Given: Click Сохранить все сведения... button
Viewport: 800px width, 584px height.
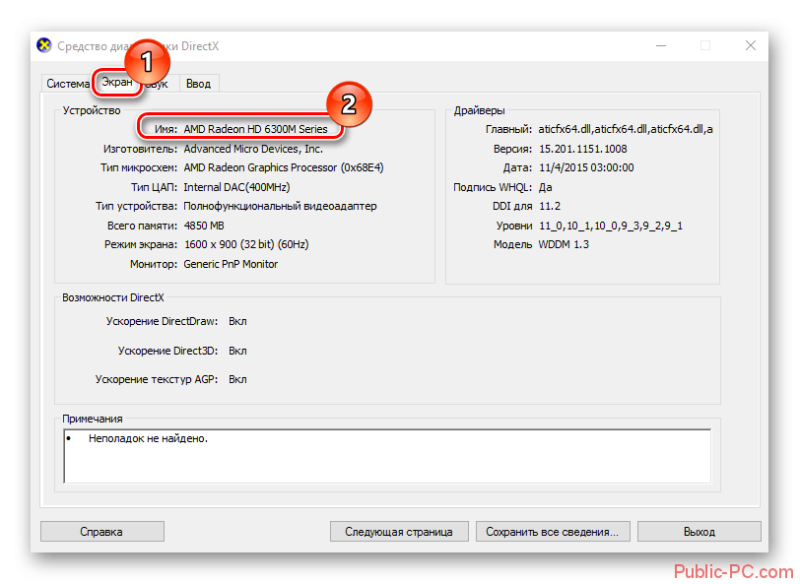Looking at the screenshot, I should click(x=553, y=531).
